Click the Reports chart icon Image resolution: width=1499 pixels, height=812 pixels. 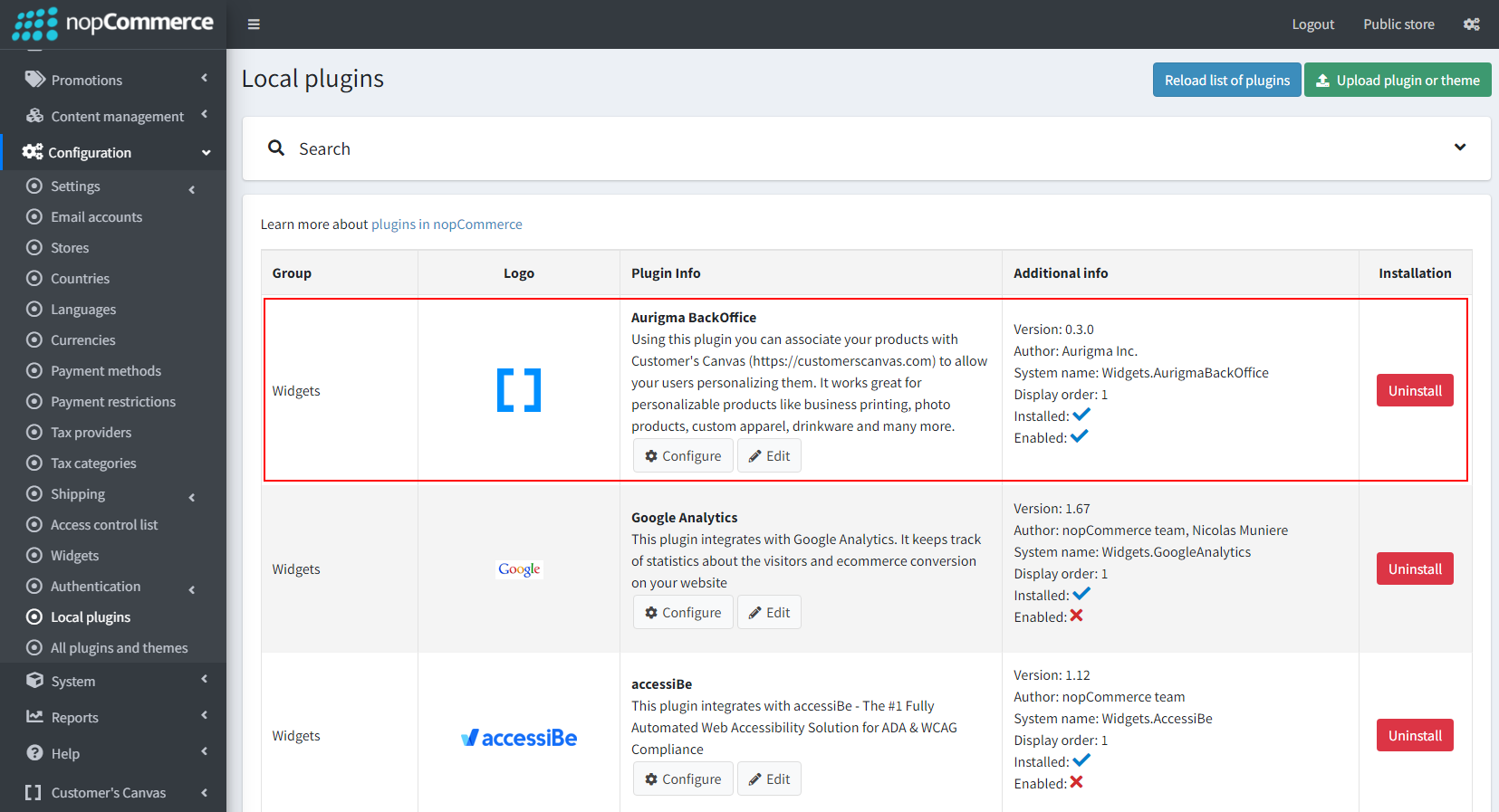click(35, 717)
